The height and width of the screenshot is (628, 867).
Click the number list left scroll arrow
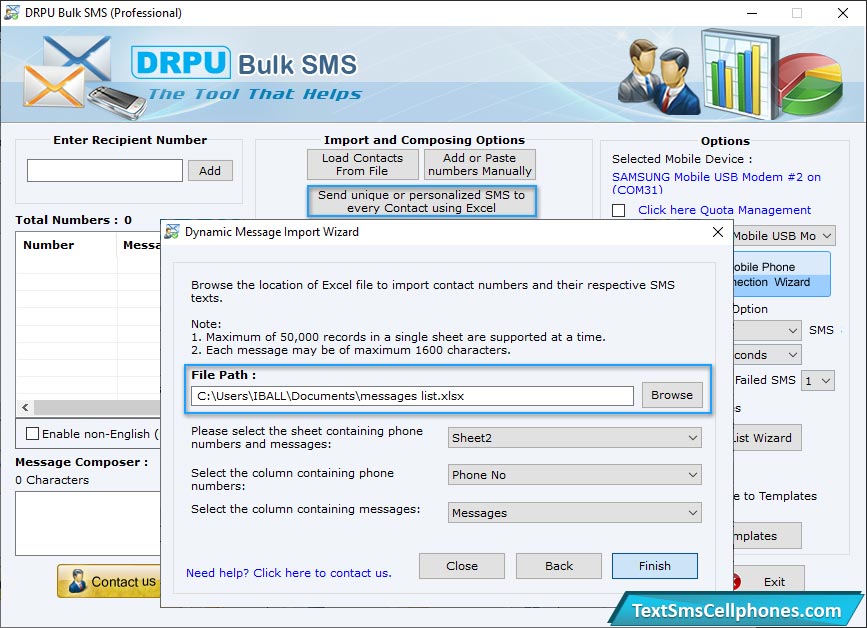pyautogui.click(x=25, y=407)
